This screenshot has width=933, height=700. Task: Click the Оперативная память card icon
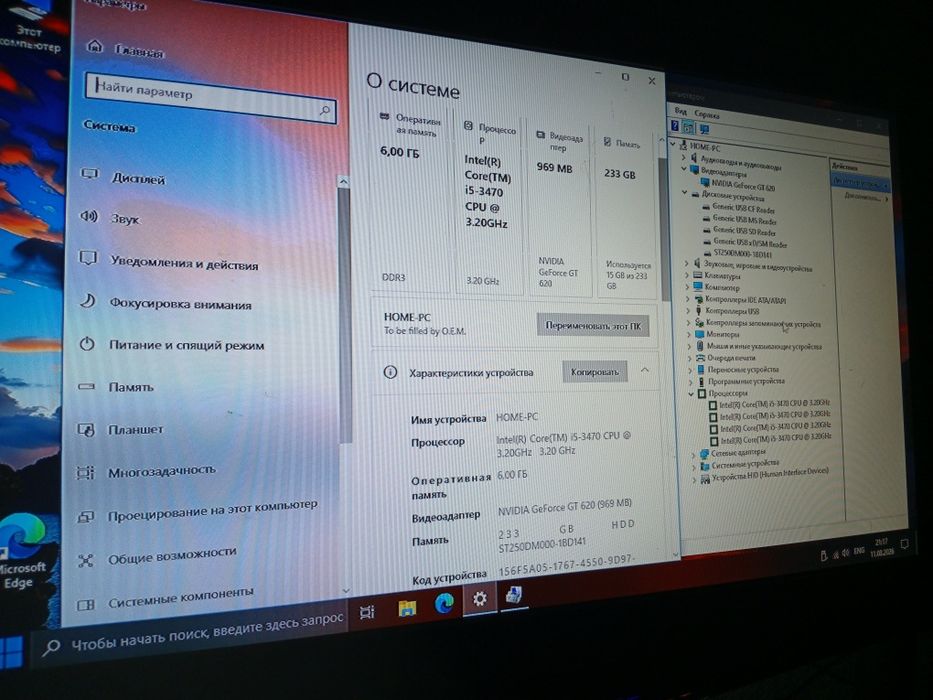(x=385, y=117)
